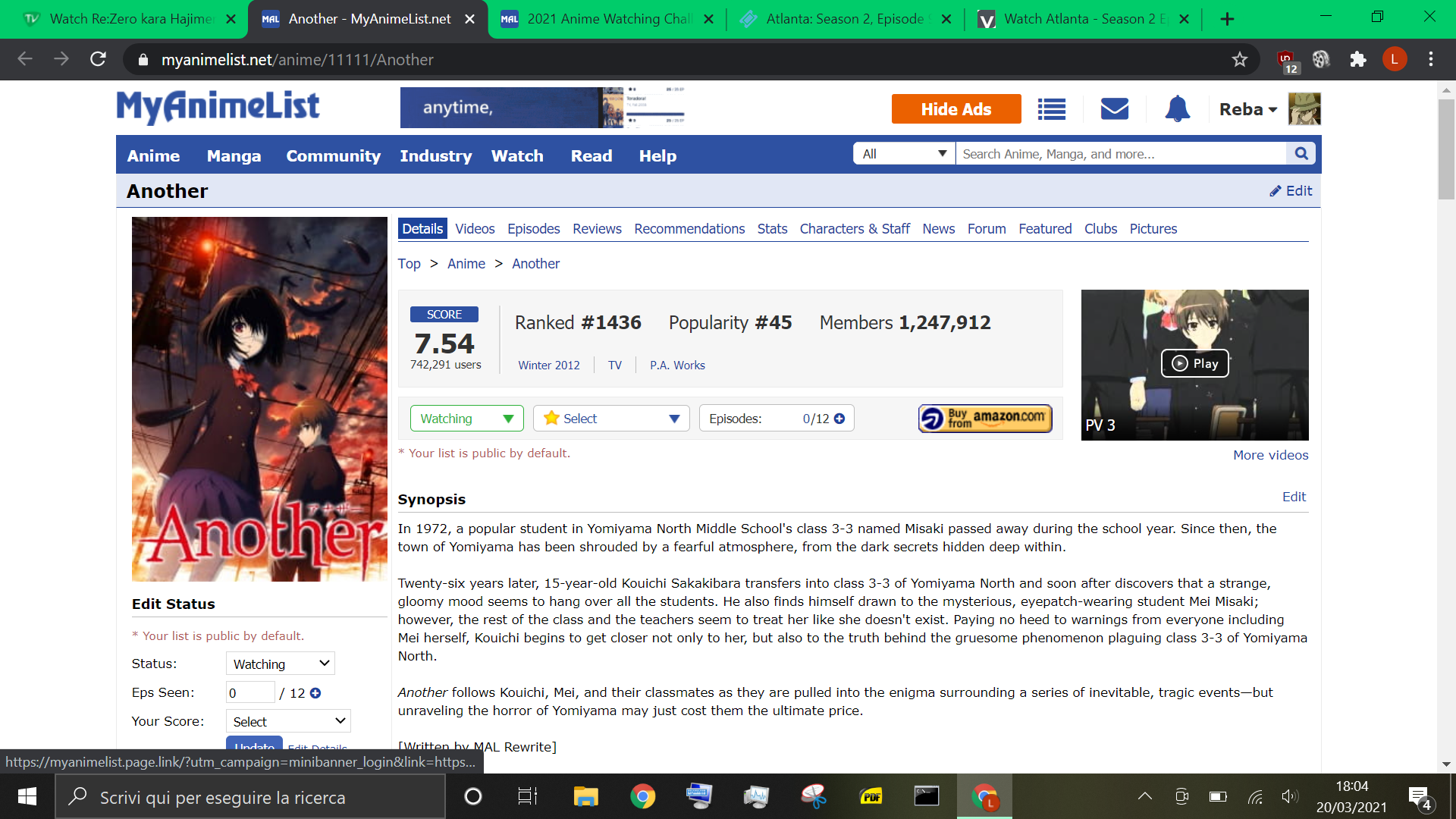Reload the page in Chrome
Viewport: 1456px width, 819px height.
click(x=98, y=59)
